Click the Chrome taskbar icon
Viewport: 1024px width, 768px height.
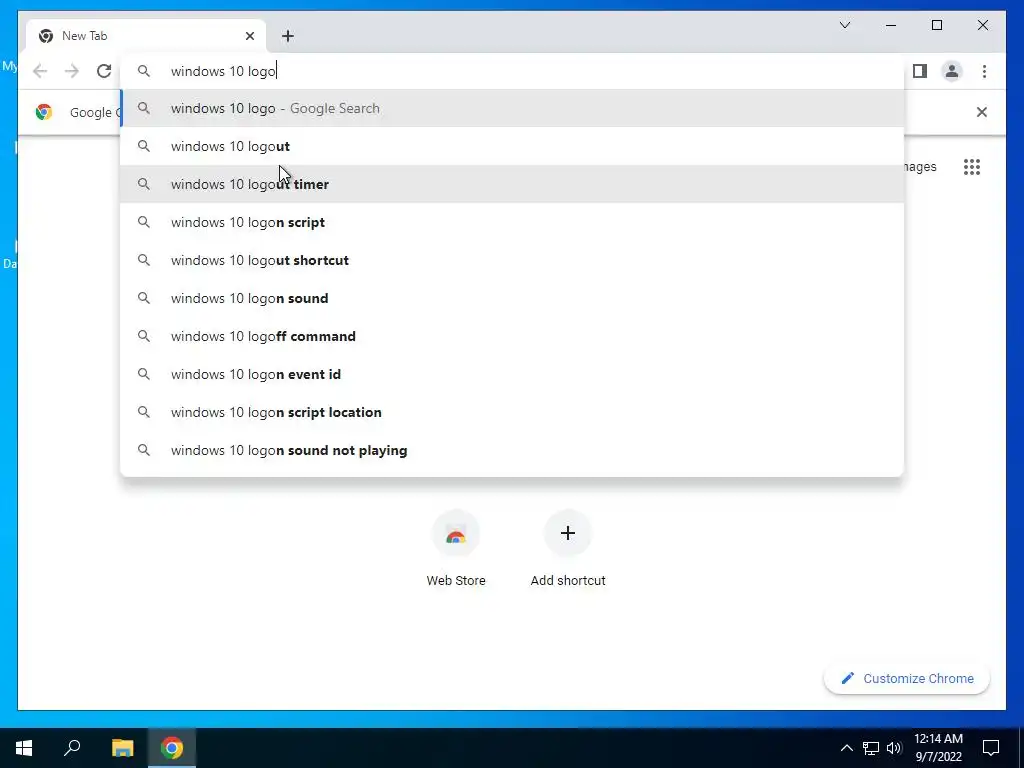coord(172,748)
